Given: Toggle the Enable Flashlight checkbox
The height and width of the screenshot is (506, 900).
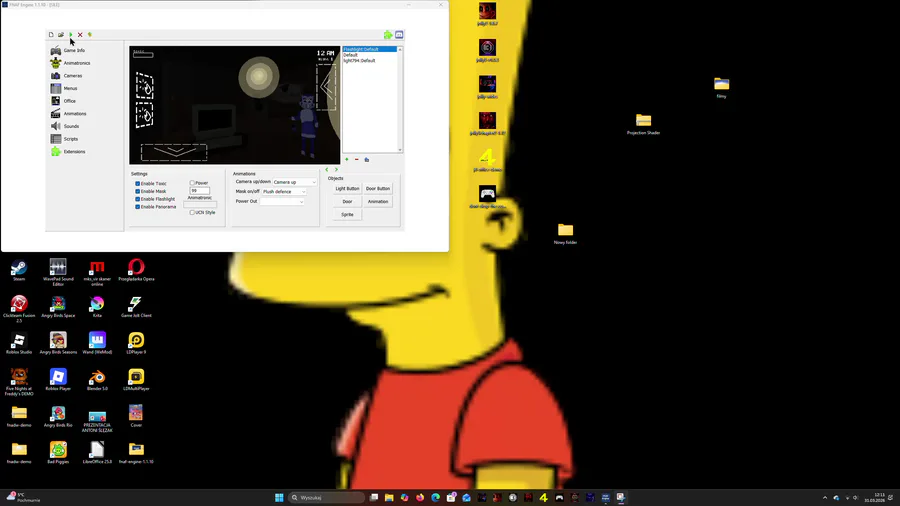Looking at the screenshot, I should pyautogui.click(x=138, y=199).
